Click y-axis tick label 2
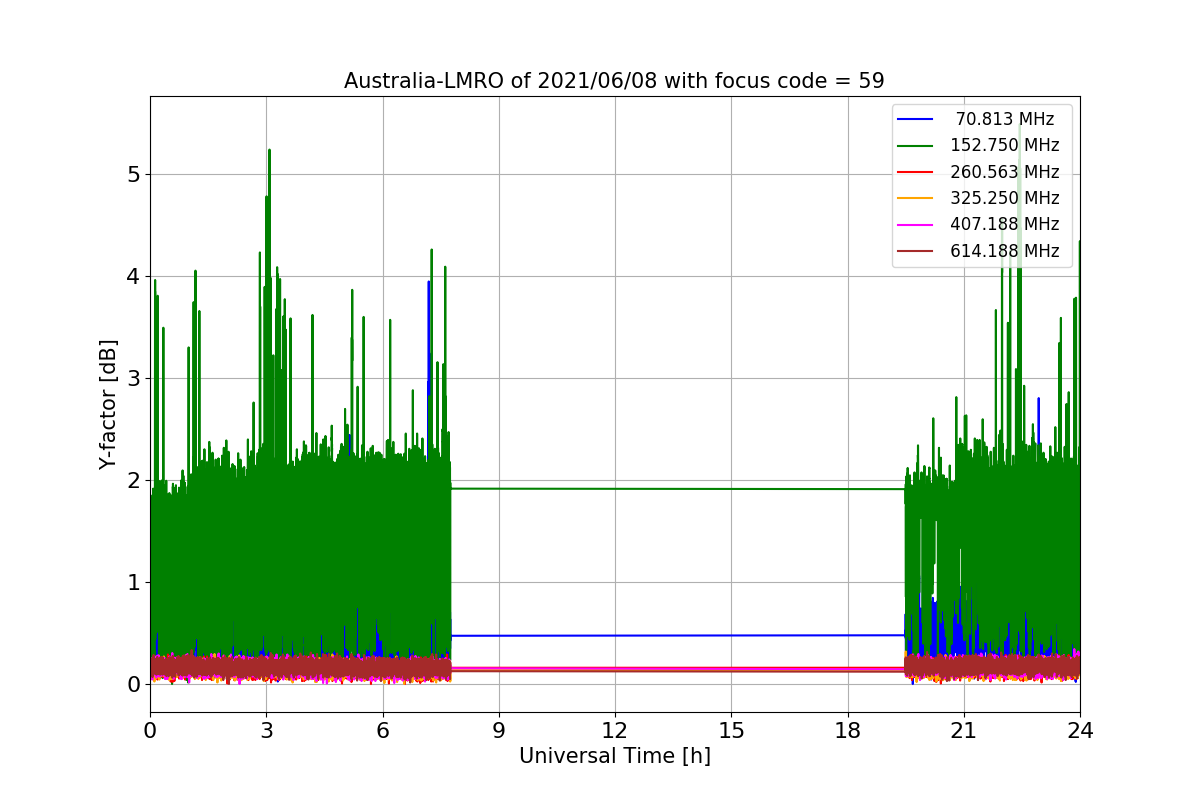The width and height of the screenshot is (1200, 800). [x=133, y=481]
